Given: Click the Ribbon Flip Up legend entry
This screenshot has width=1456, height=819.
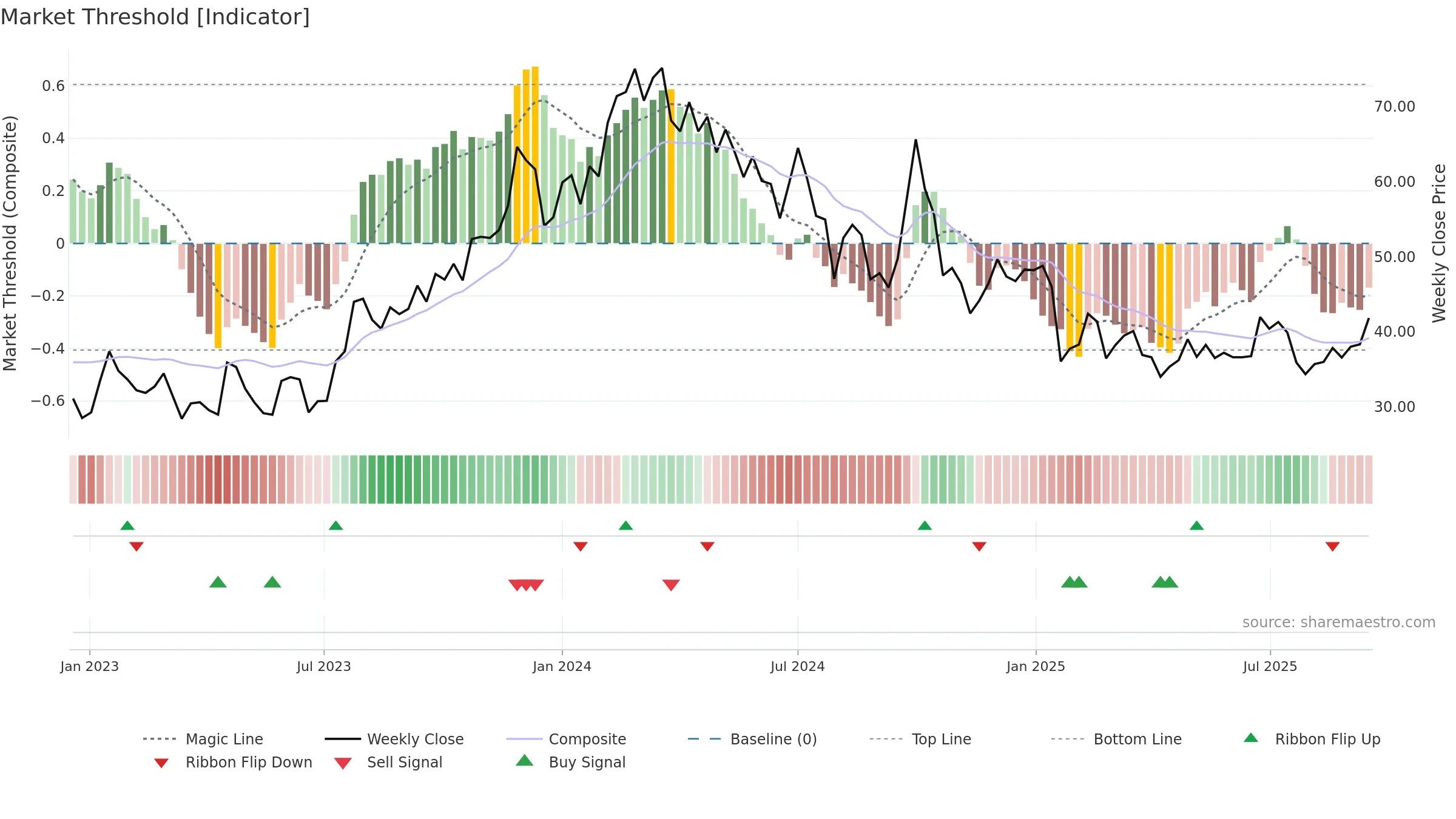Looking at the screenshot, I should (x=1312, y=739).
